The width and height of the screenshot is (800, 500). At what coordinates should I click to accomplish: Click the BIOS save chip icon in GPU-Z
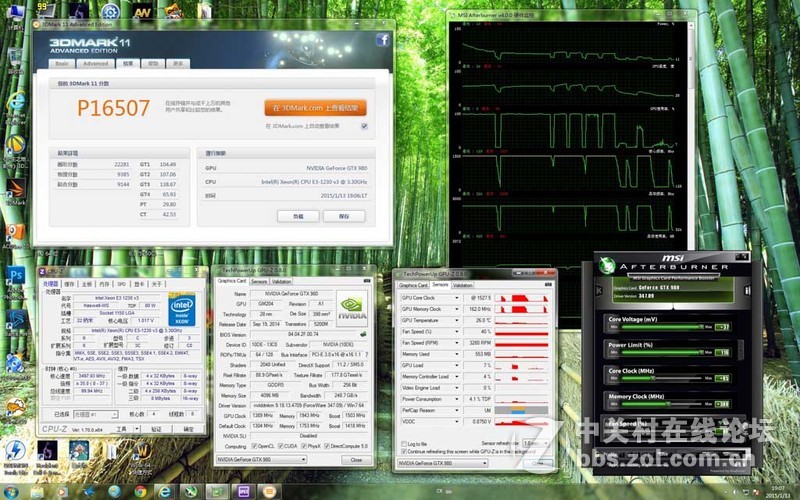[x=363, y=334]
